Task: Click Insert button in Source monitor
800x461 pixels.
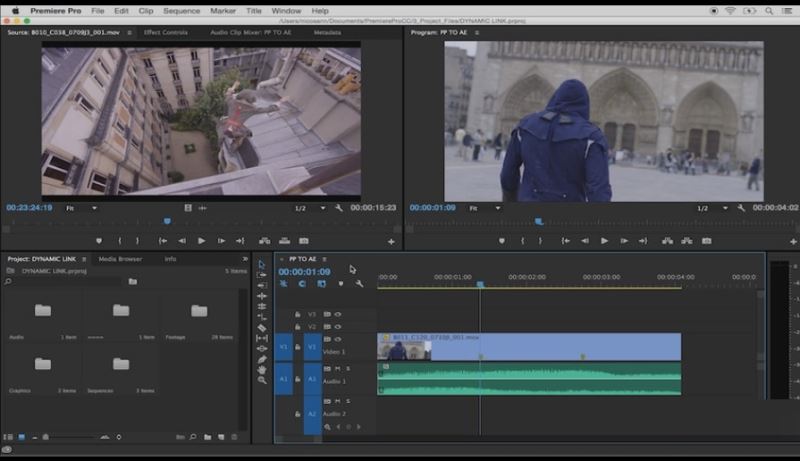Action: (264, 241)
